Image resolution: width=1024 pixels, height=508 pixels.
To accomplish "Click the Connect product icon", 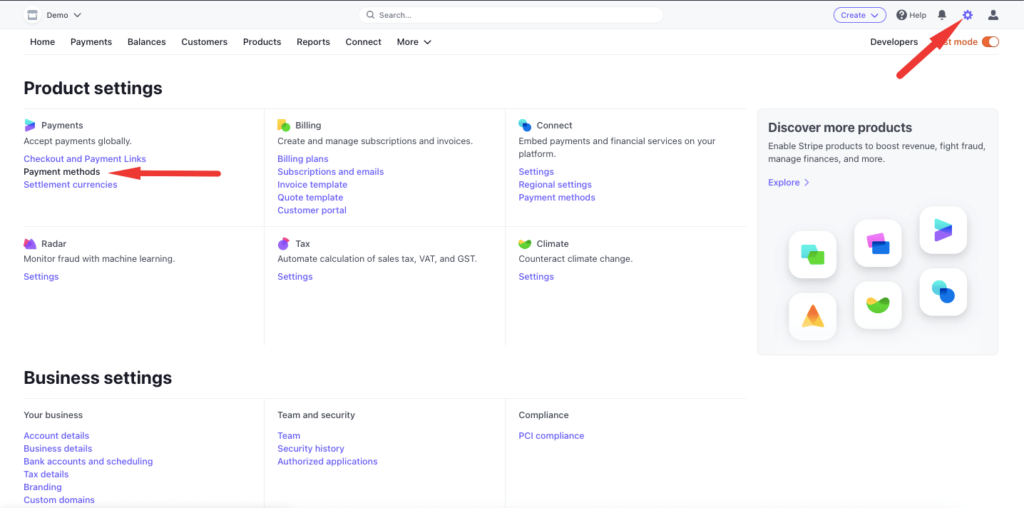I will [x=524, y=125].
